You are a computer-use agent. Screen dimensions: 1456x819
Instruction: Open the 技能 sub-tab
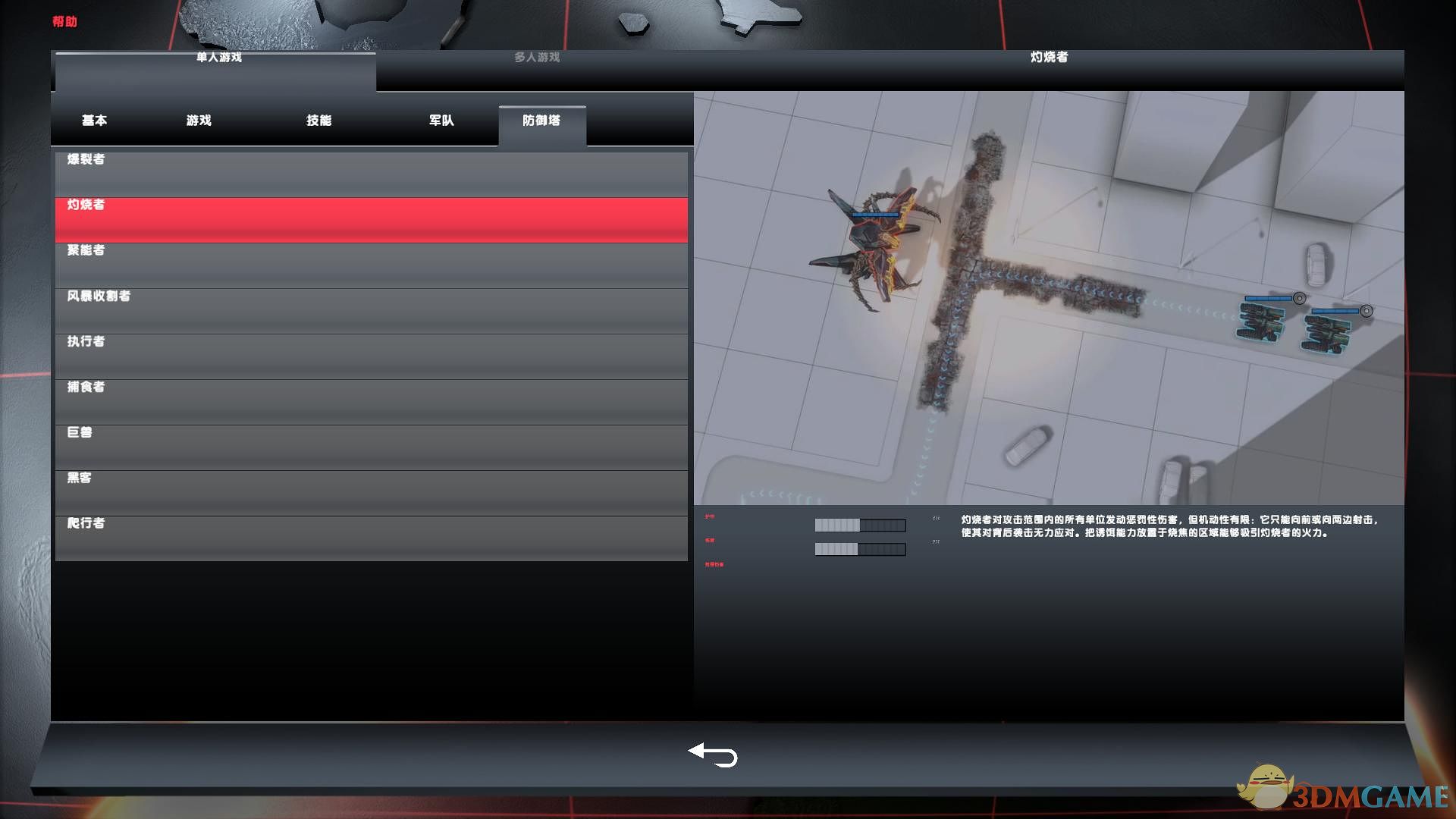tap(319, 121)
